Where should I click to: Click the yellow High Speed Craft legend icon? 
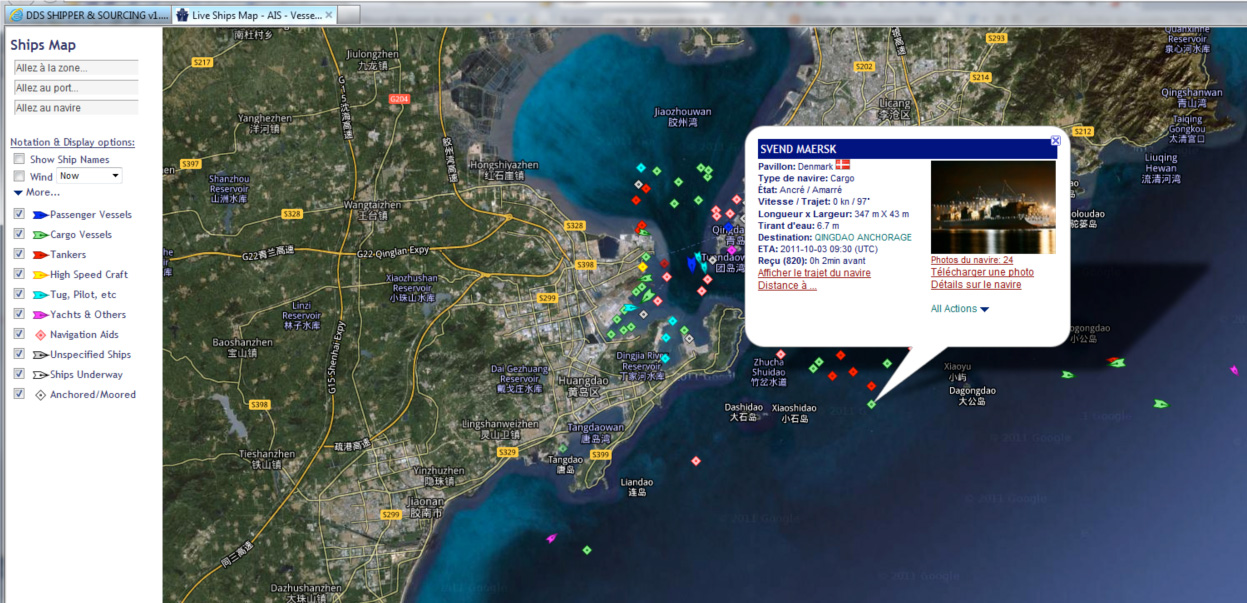pyautogui.click(x=40, y=275)
